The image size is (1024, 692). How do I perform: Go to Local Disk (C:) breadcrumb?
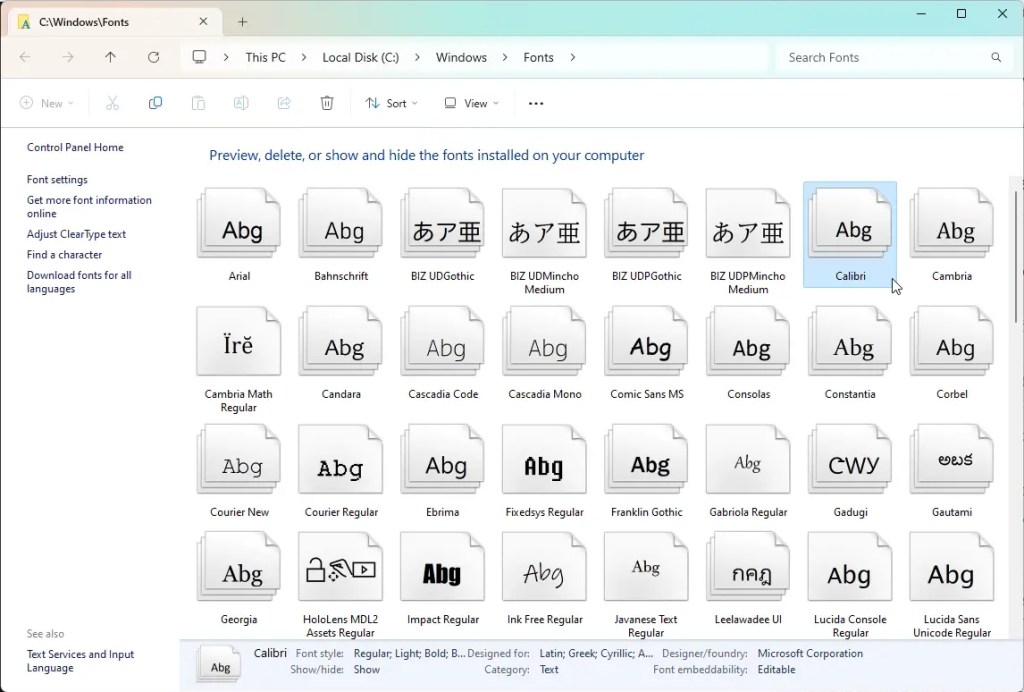click(360, 57)
